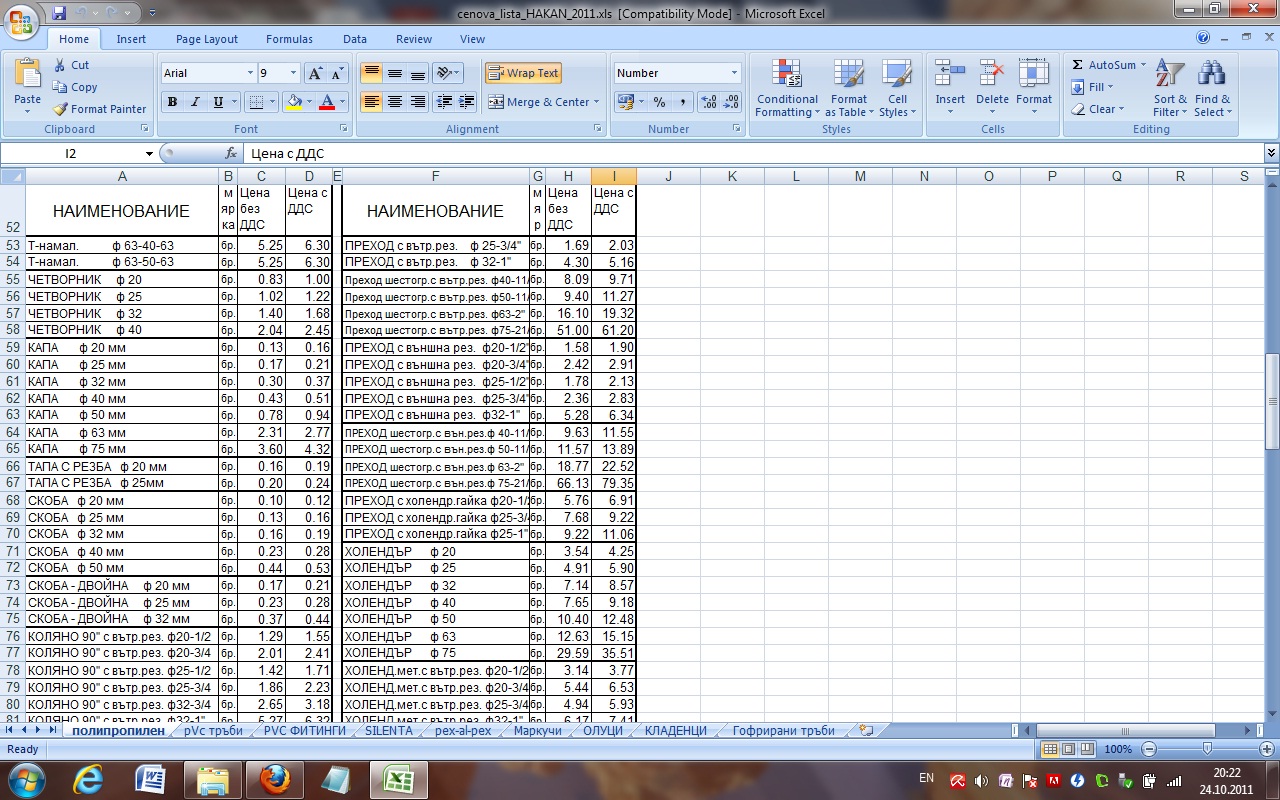
Task: Expand the Number format dropdown
Action: pos(734,73)
